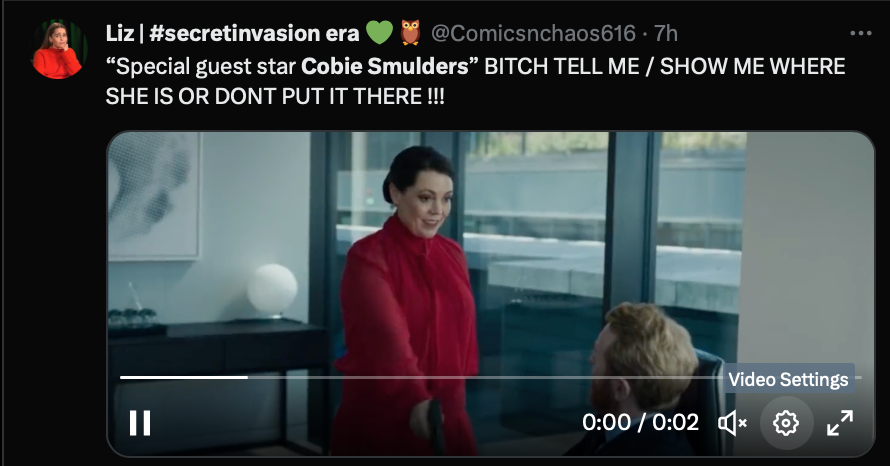Screen dimensions: 890x466
Task: Click the Video Settings tooltip label
Action: pos(788,379)
